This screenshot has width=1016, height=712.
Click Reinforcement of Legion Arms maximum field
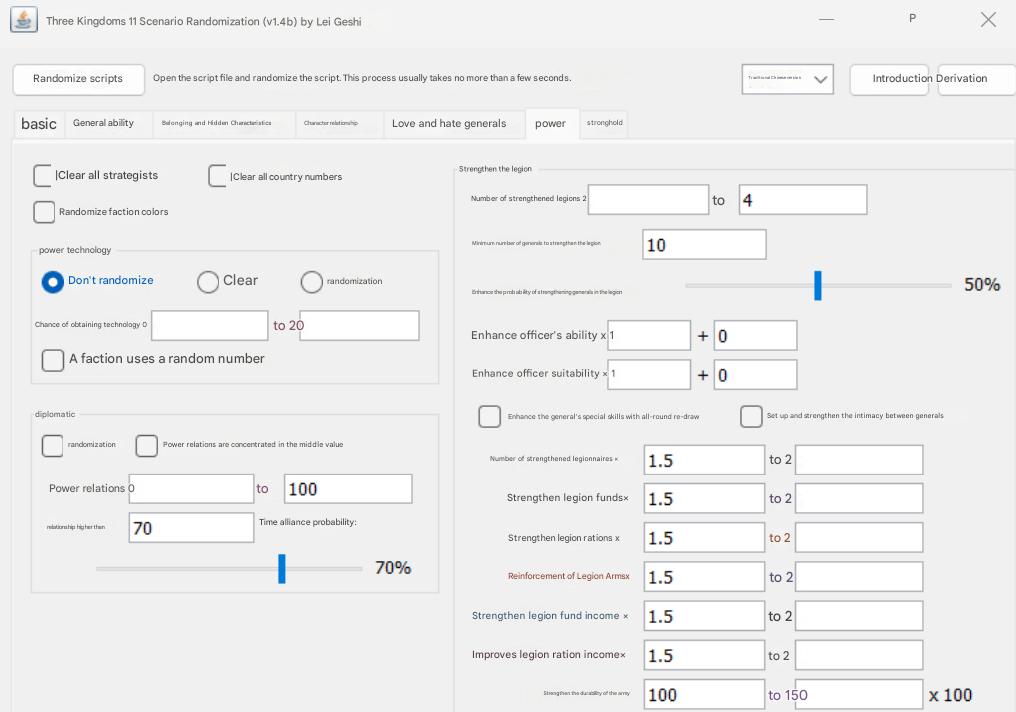coord(859,577)
